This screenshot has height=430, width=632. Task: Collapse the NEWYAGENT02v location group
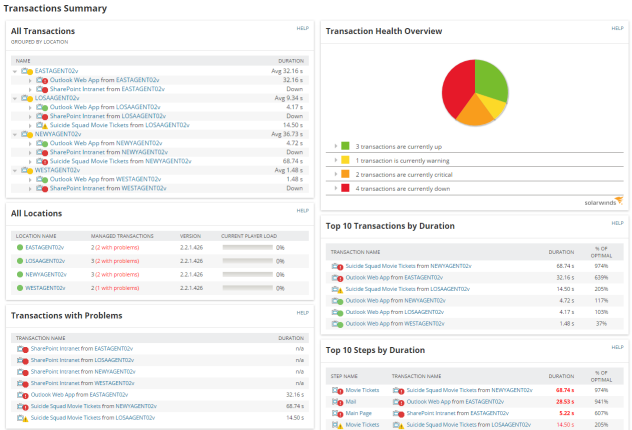(x=15, y=134)
